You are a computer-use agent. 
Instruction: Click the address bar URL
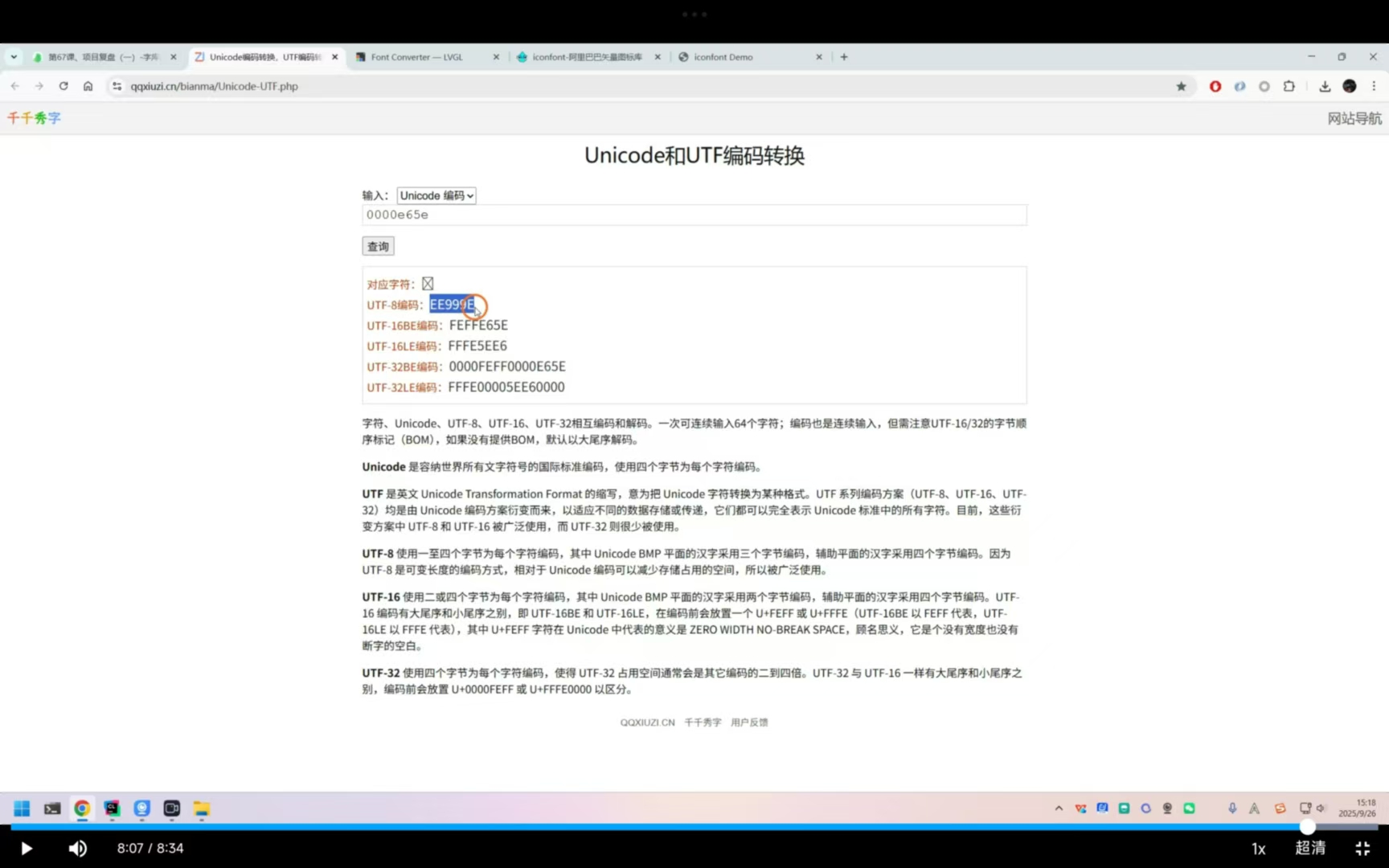215,86
